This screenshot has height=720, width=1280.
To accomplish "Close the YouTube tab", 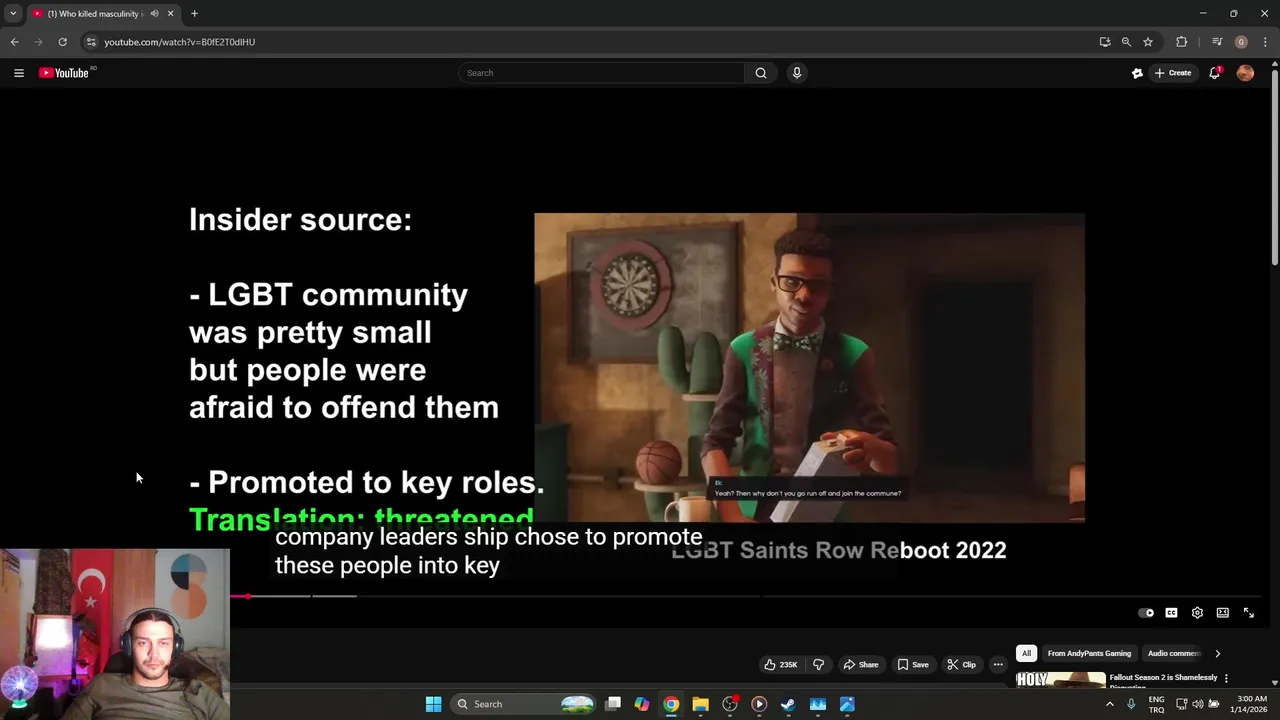I will 170,14.
